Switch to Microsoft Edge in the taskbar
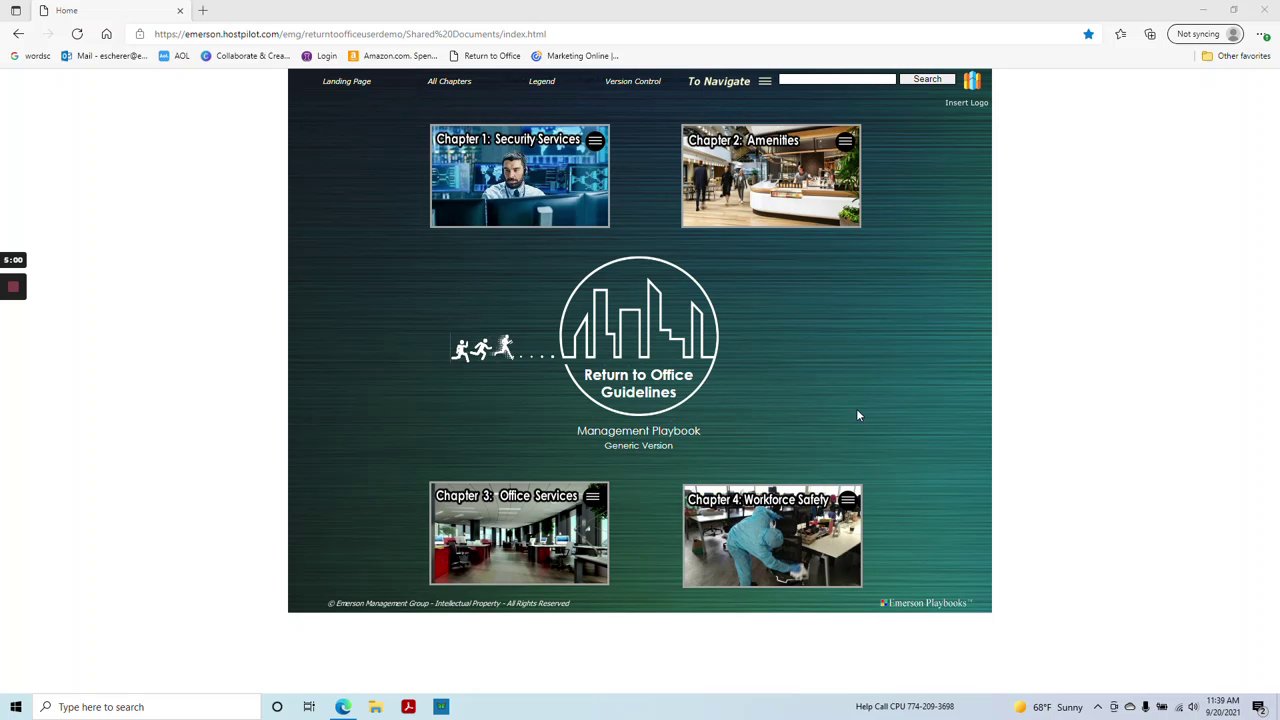The height and width of the screenshot is (720, 1280). 343,707
